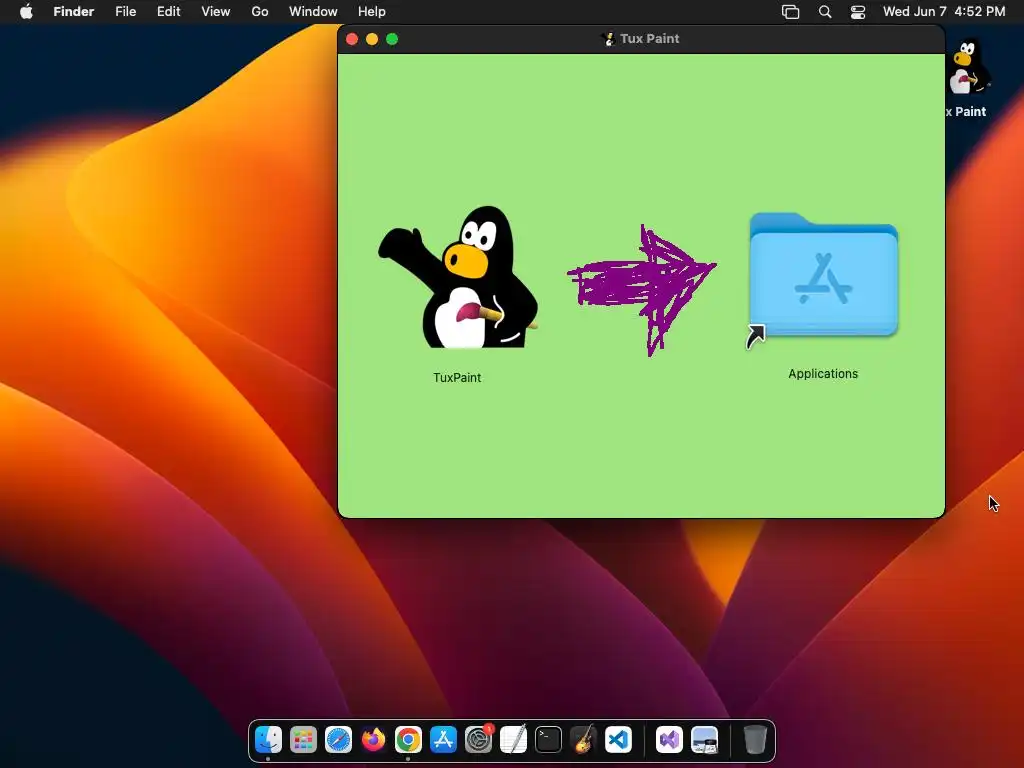Open the Apple menu

(x=26, y=12)
